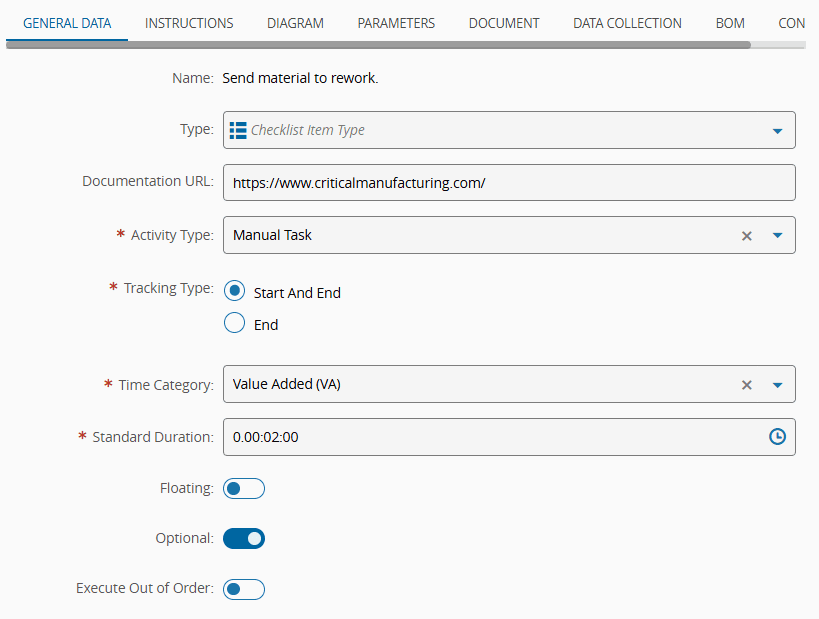The image size is (819, 619).
Task: Switch to the BOM tab
Action: tap(729, 22)
